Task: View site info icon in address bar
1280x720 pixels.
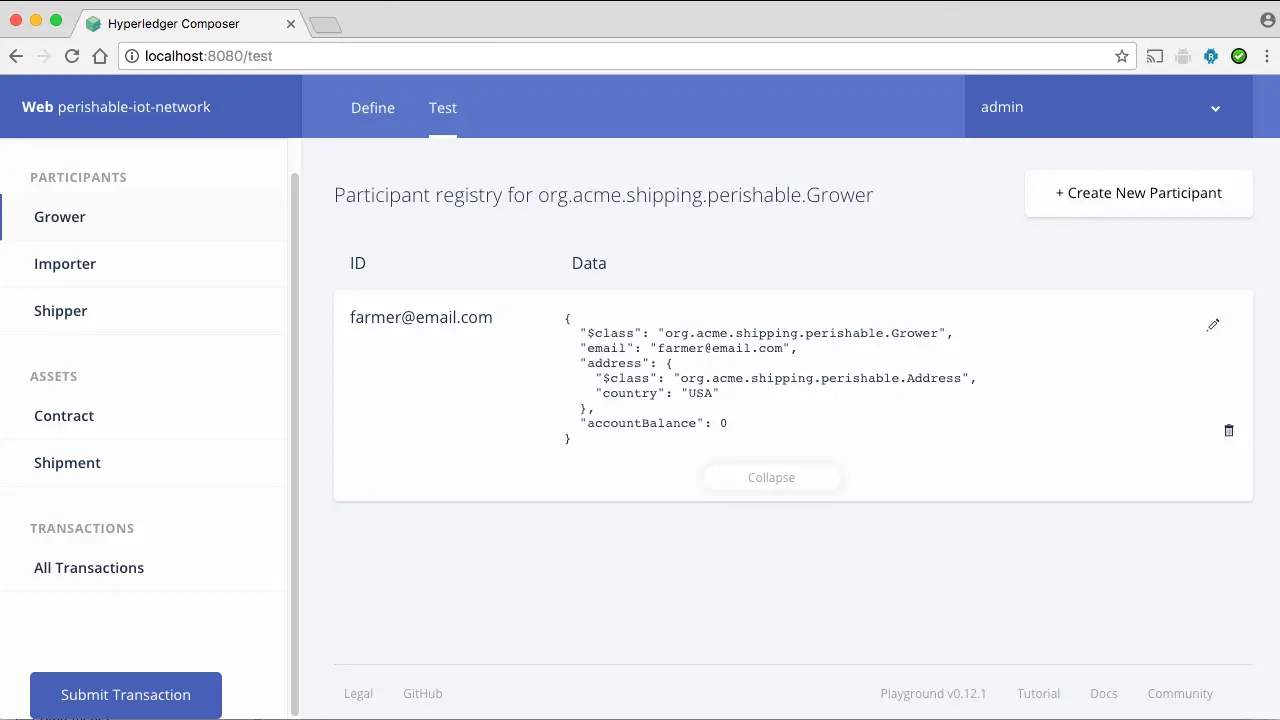Action: pos(132,56)
